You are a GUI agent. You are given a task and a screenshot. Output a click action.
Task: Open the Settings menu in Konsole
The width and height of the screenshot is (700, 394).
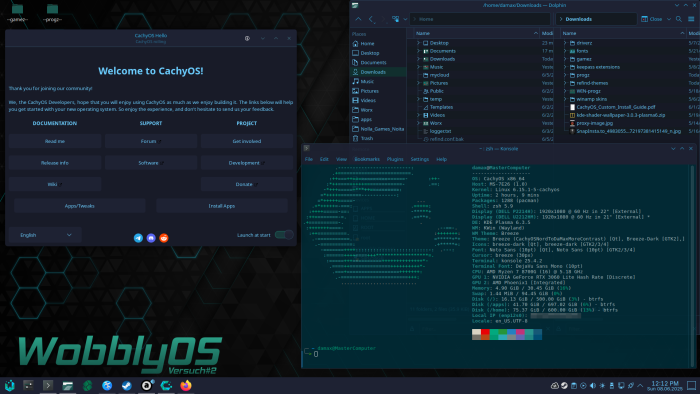[420, 159]
